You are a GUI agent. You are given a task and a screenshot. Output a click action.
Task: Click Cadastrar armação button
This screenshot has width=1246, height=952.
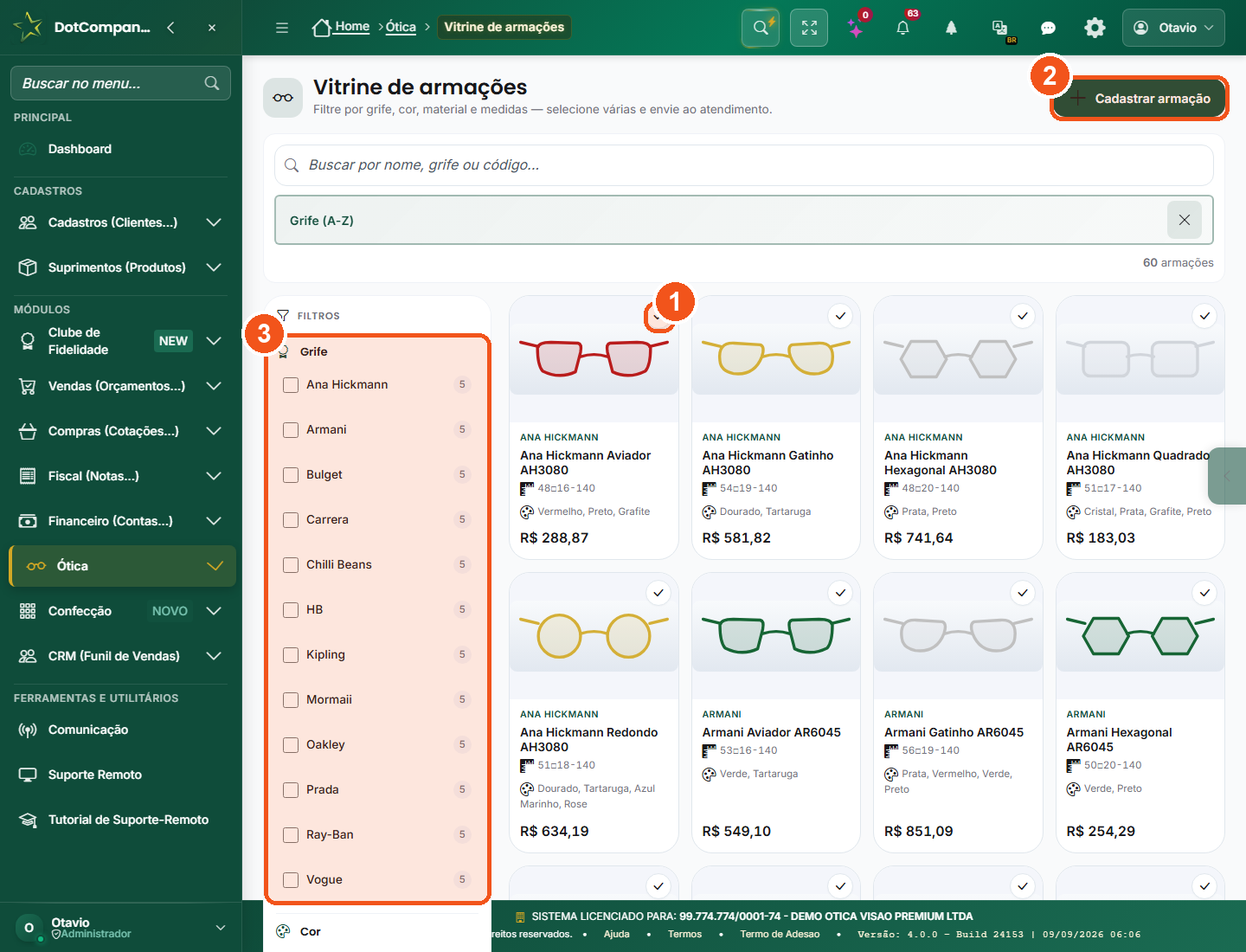coord(1140,99)
